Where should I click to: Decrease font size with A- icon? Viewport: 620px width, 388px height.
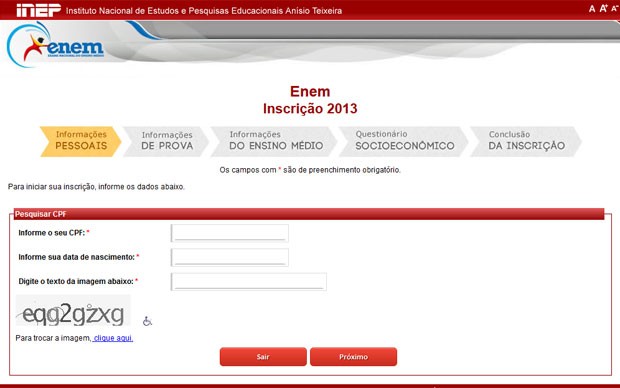tap(614, 9)
